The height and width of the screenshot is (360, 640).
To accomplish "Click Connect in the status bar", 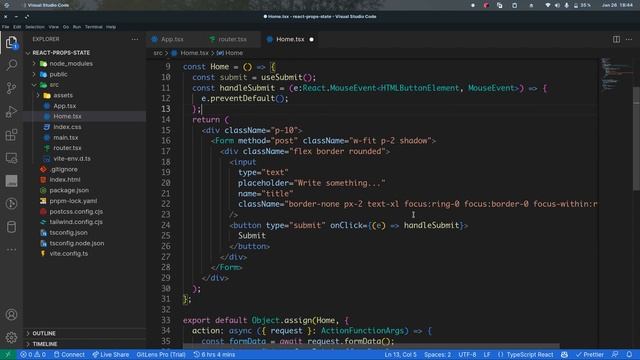I will (69, 355).
